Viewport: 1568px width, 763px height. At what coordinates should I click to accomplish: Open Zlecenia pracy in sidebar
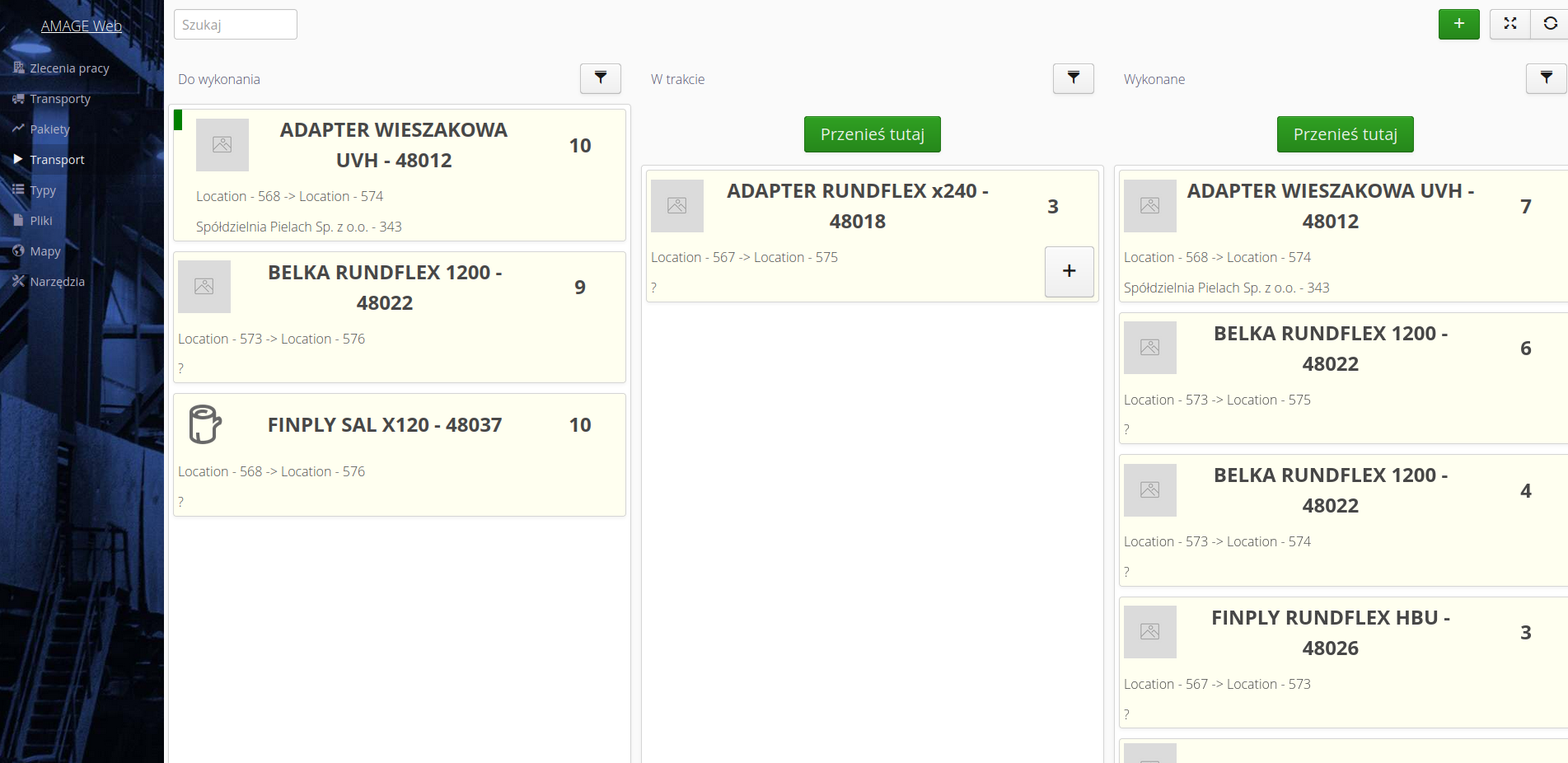click(69, 68)
